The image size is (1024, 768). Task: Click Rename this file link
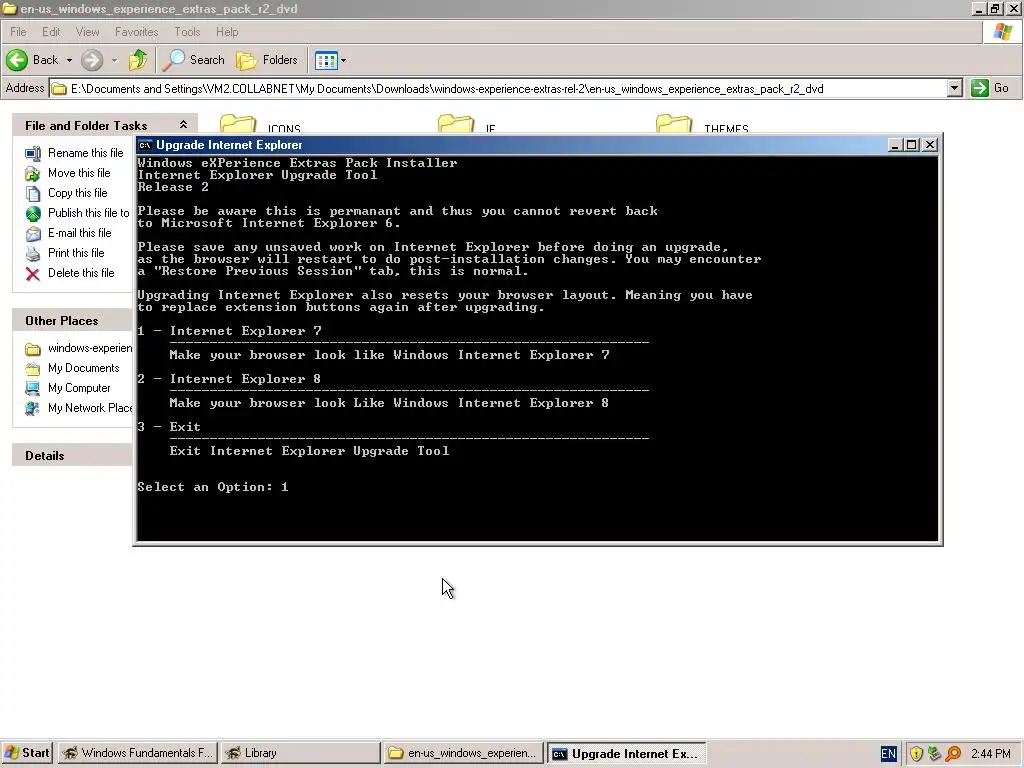coord(86,153)
